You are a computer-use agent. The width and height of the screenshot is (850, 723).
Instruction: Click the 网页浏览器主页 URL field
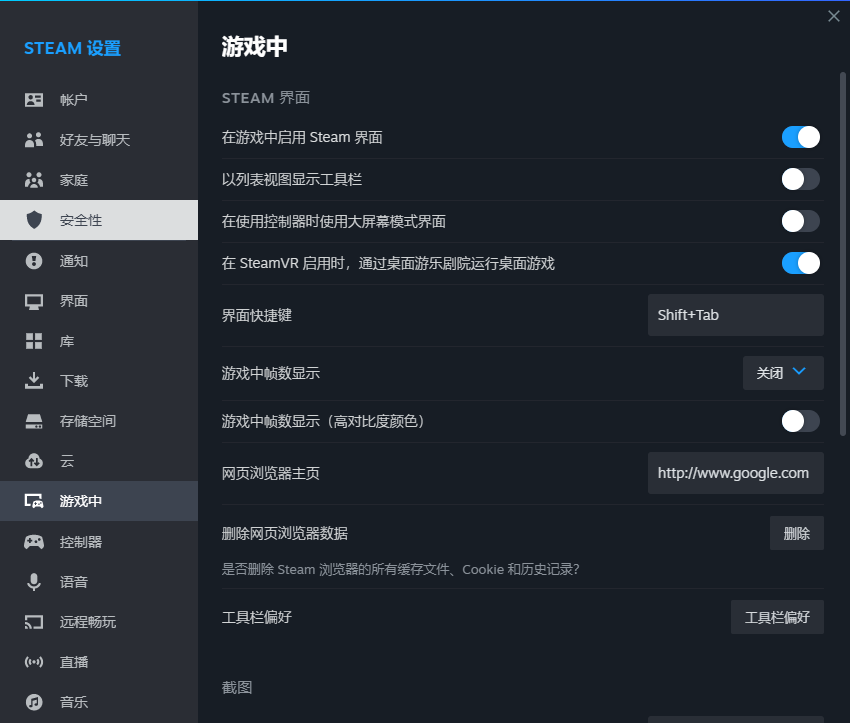pos(736,473)
